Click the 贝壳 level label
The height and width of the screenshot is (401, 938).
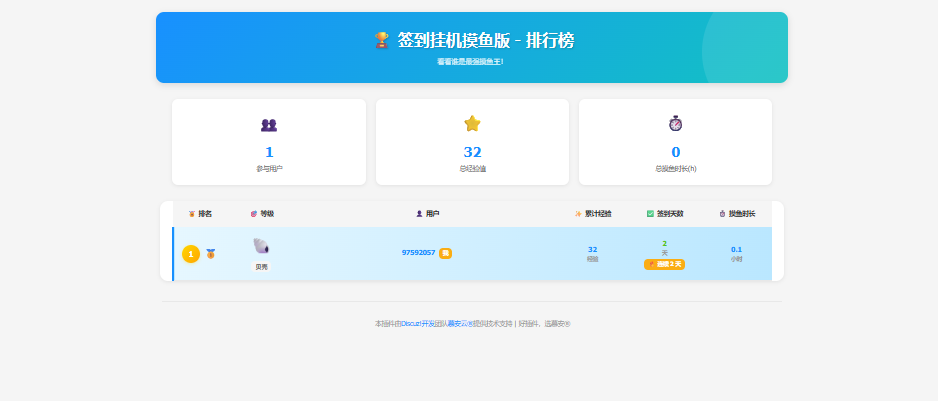pyautogui.click(x=261, y=267)
